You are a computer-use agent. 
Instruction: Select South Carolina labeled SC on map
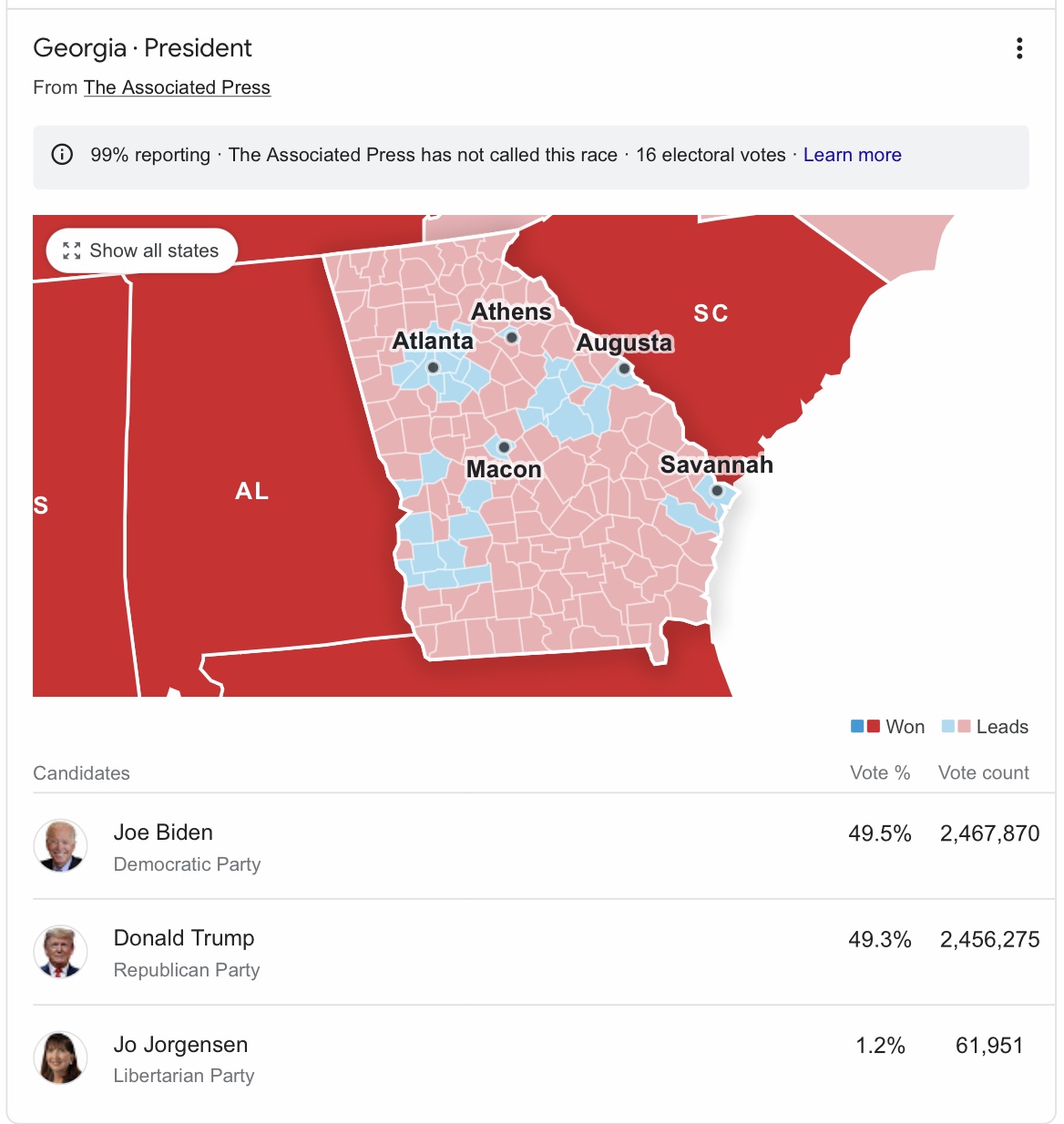(711, 313)
